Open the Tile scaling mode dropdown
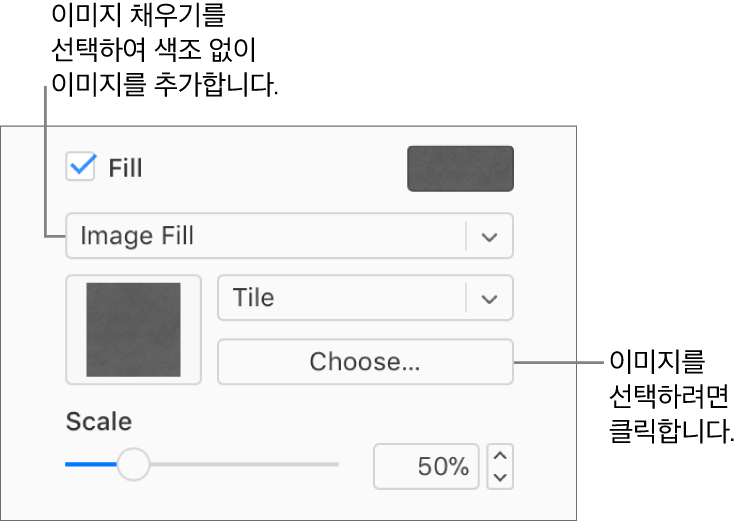Image resolution: width=742 pixels, height=521 pixels. pos(365,298)
